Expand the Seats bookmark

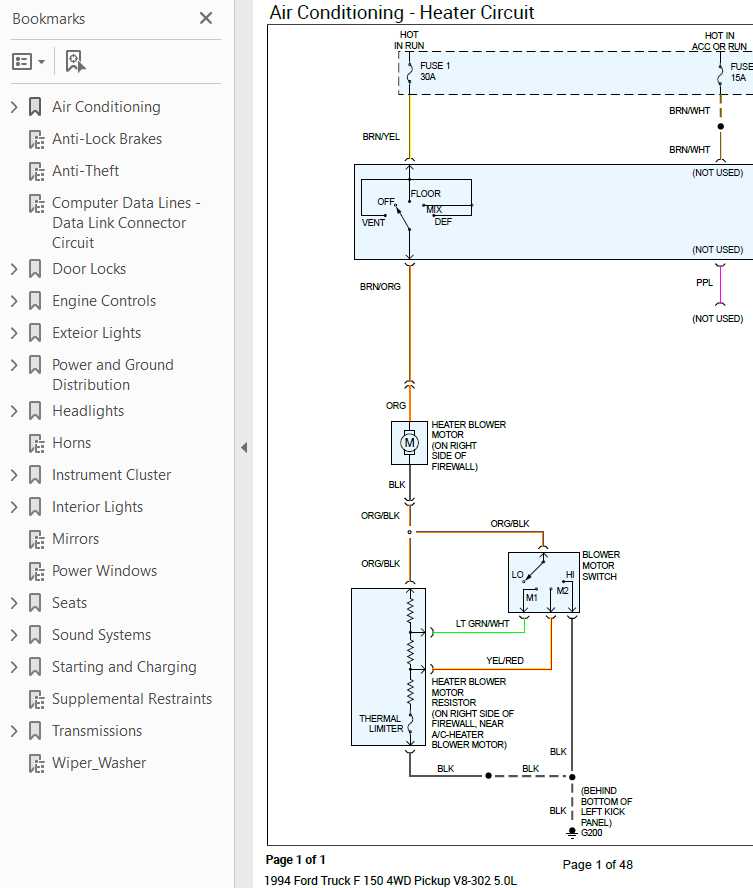tap(14, 603)
